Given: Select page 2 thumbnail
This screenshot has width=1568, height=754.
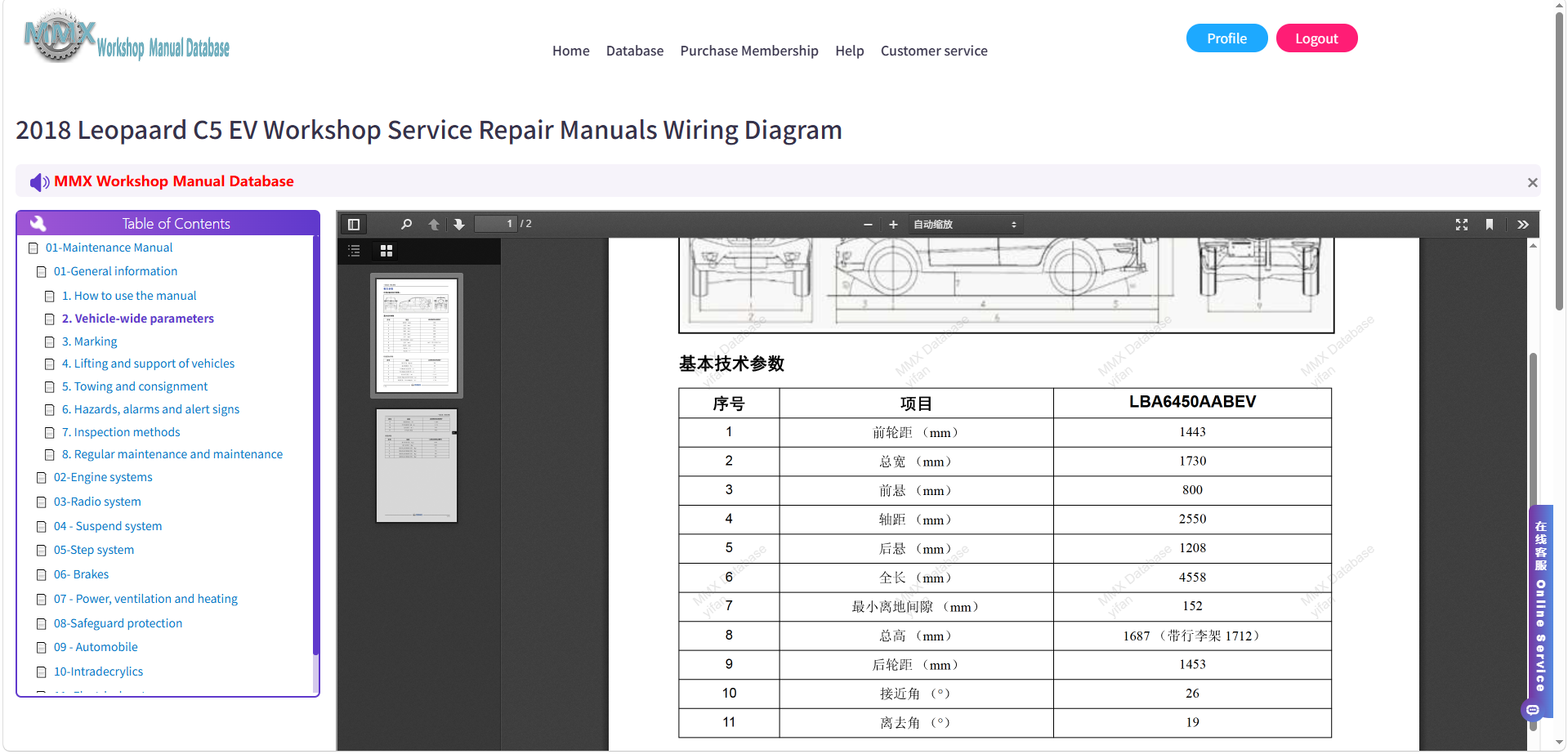Looking at the screenshot, I should coord(417,466).
